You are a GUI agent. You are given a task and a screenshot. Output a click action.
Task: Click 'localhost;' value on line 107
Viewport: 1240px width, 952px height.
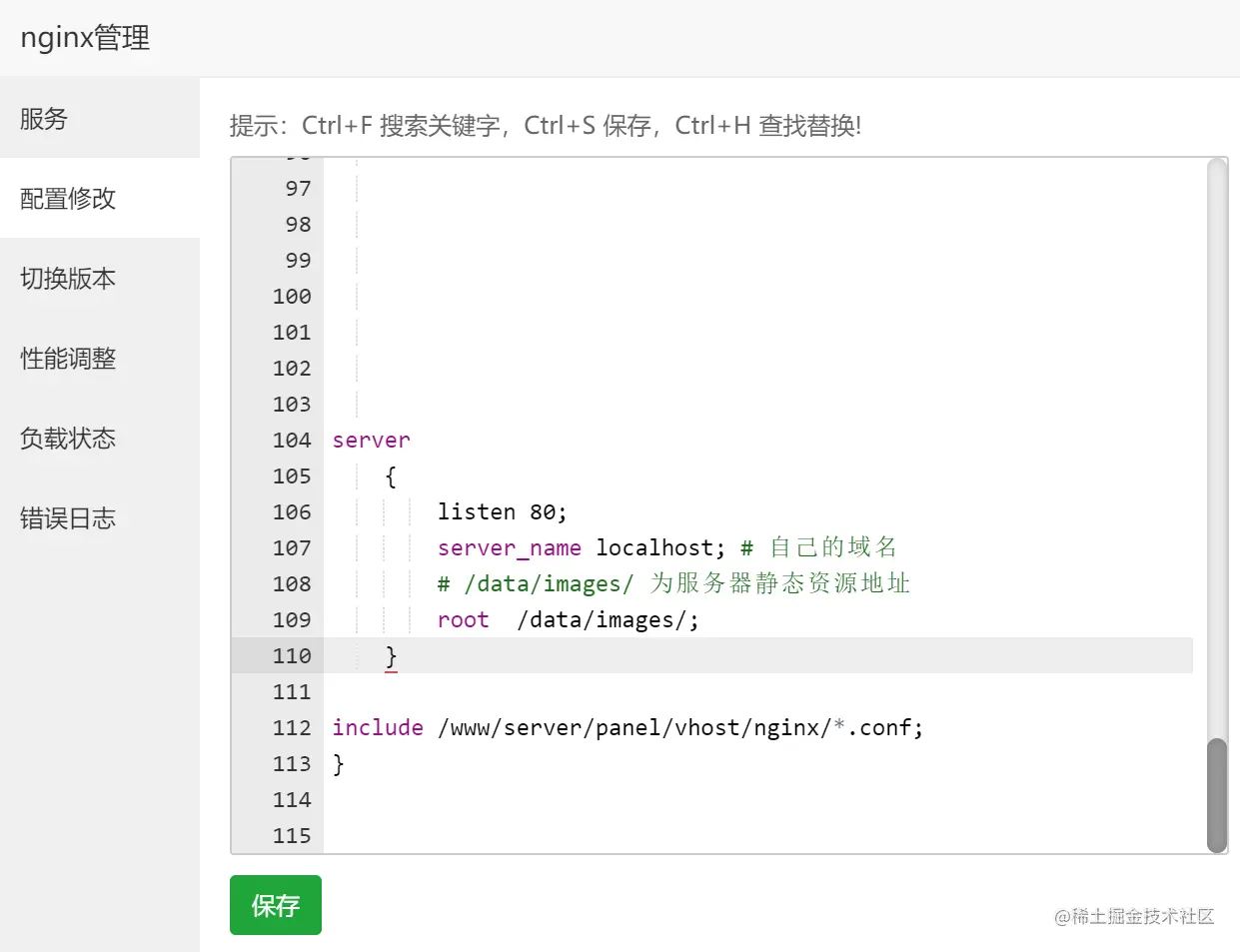[660, 547]
